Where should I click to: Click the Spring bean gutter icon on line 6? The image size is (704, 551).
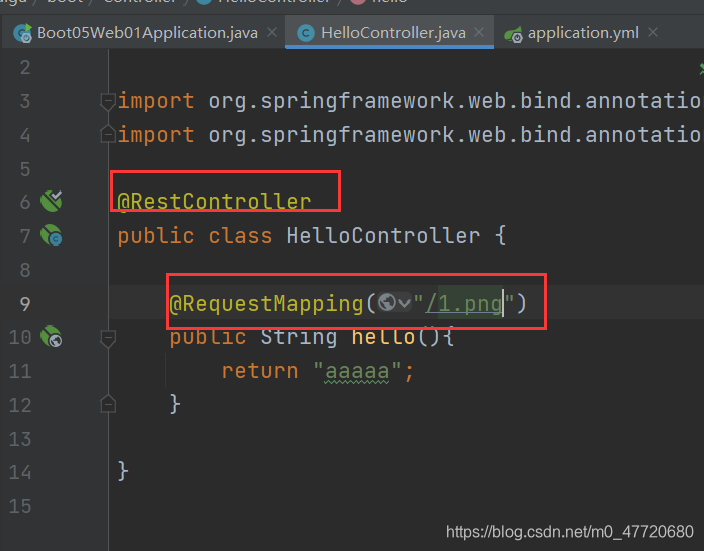(x=51, y=201)
